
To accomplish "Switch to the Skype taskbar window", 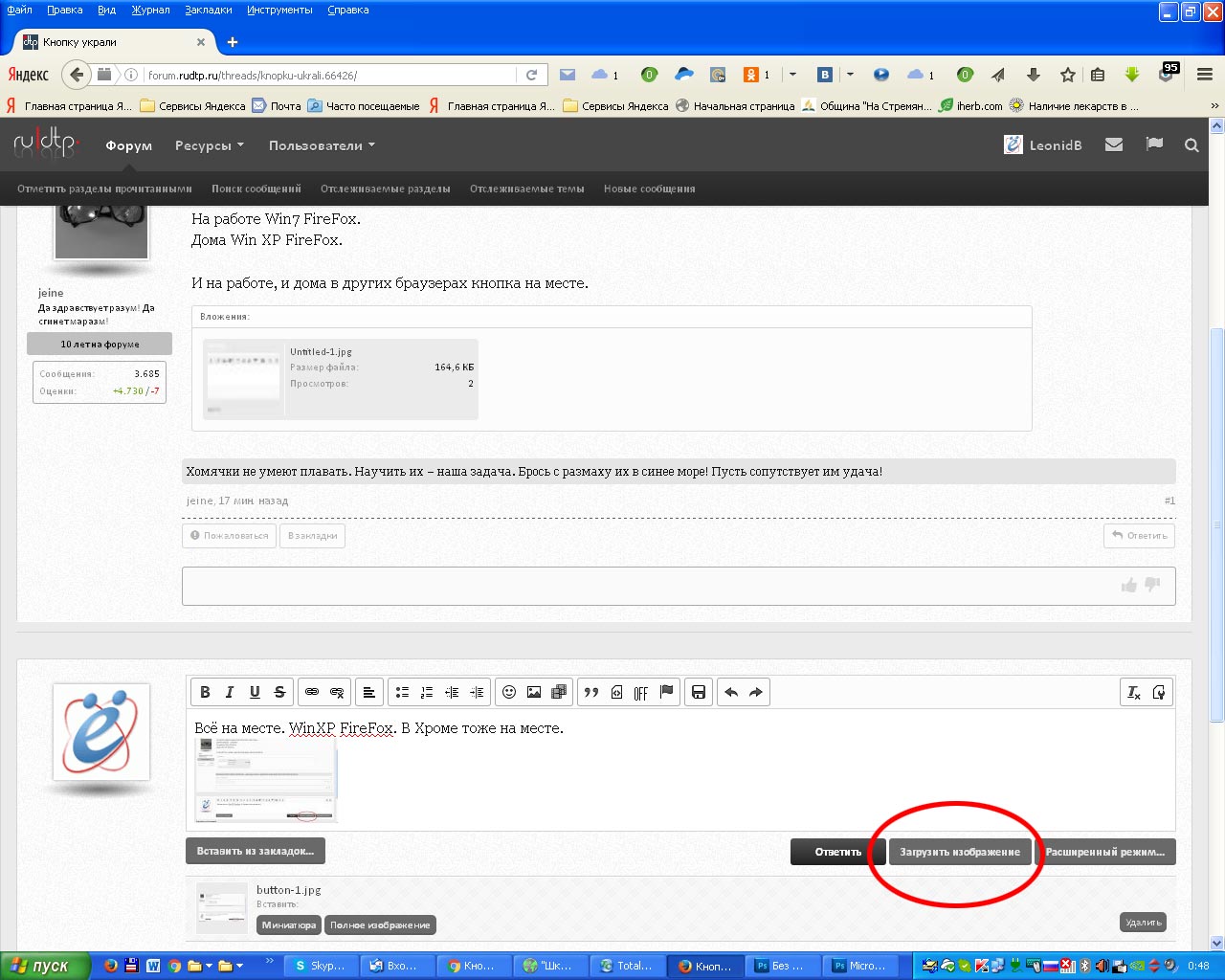I will [321, 966].
